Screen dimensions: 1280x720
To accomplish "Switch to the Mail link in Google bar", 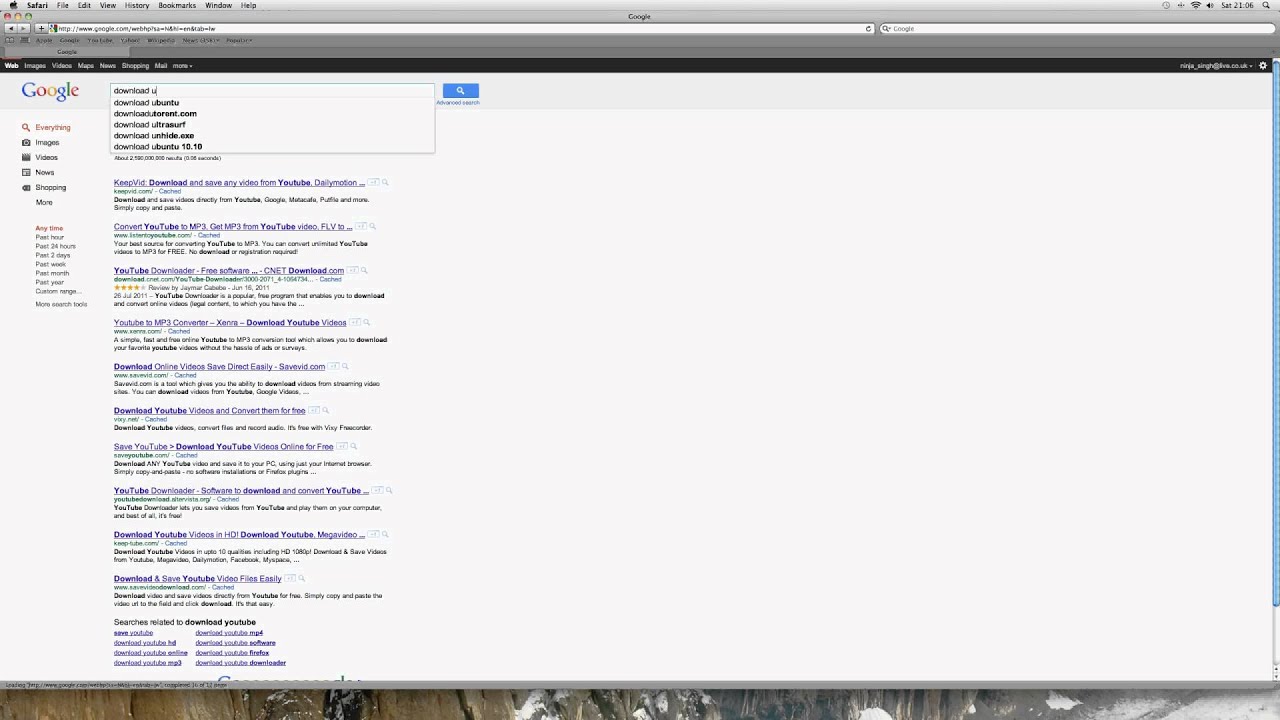I will point(161,65).
